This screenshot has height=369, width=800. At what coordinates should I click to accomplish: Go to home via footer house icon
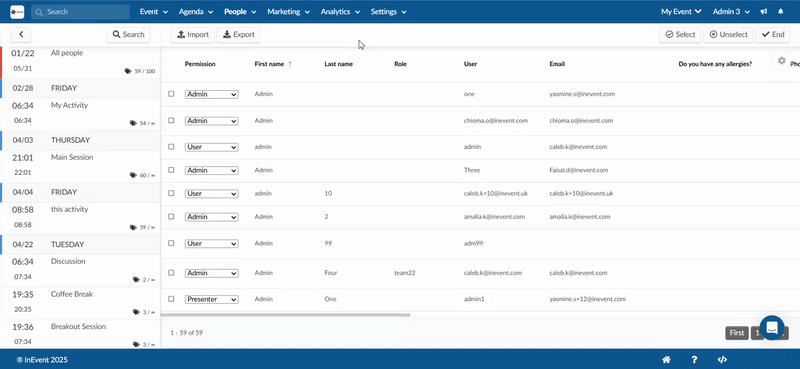pyautogui.click(x=666, y=359)
